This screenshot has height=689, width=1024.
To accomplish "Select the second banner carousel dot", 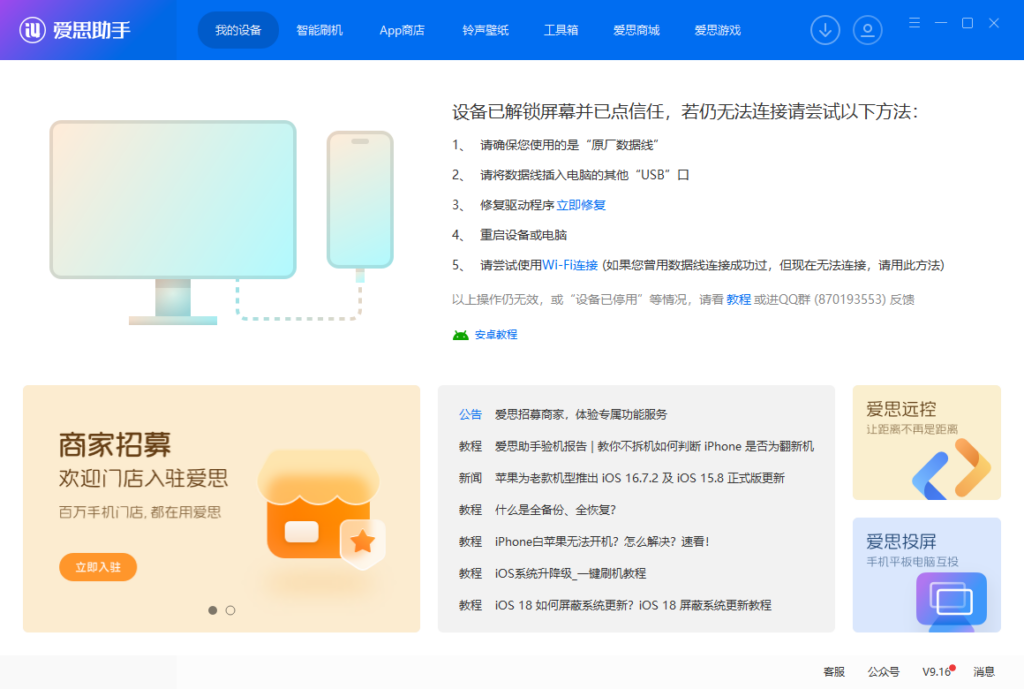I will pyautogui.click(x=231, y=610).
